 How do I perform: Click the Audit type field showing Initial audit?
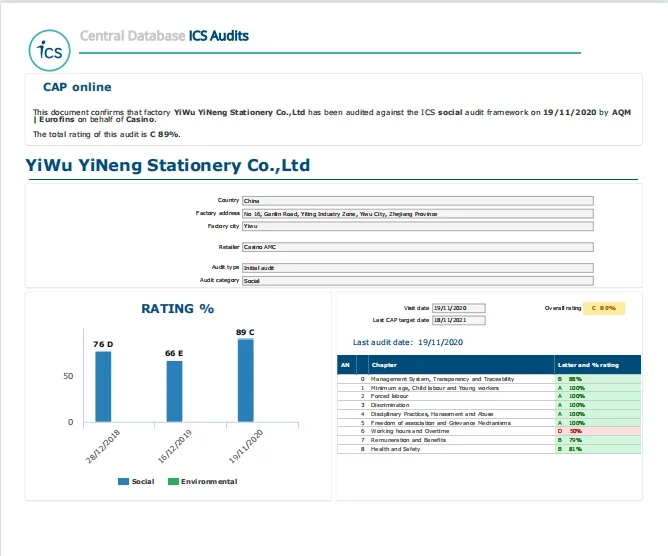click(418, 268)
